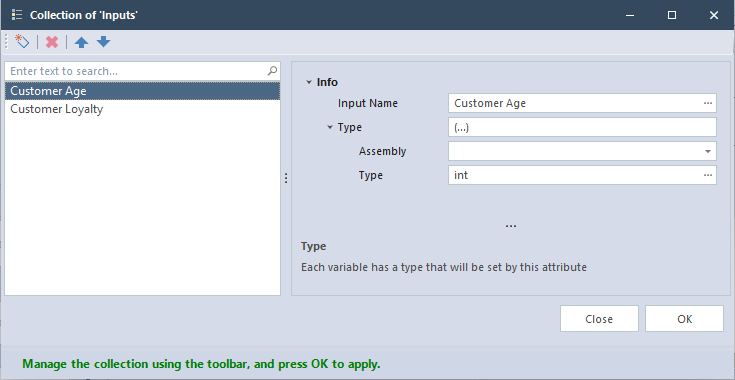Select Customer Loyalty in the list

tap(142, 109)
